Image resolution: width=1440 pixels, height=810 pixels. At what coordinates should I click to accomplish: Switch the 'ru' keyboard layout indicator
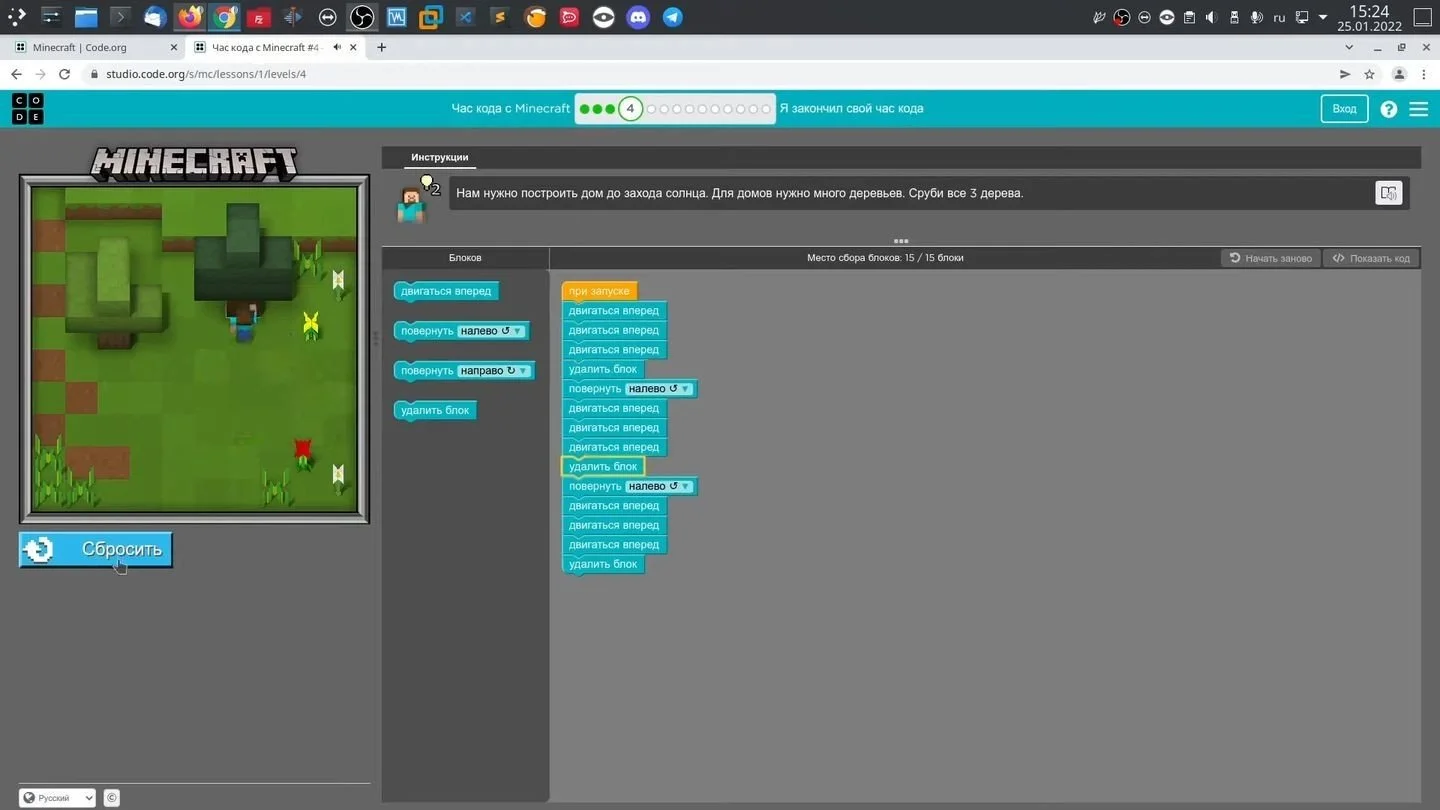click(1279, 17)
